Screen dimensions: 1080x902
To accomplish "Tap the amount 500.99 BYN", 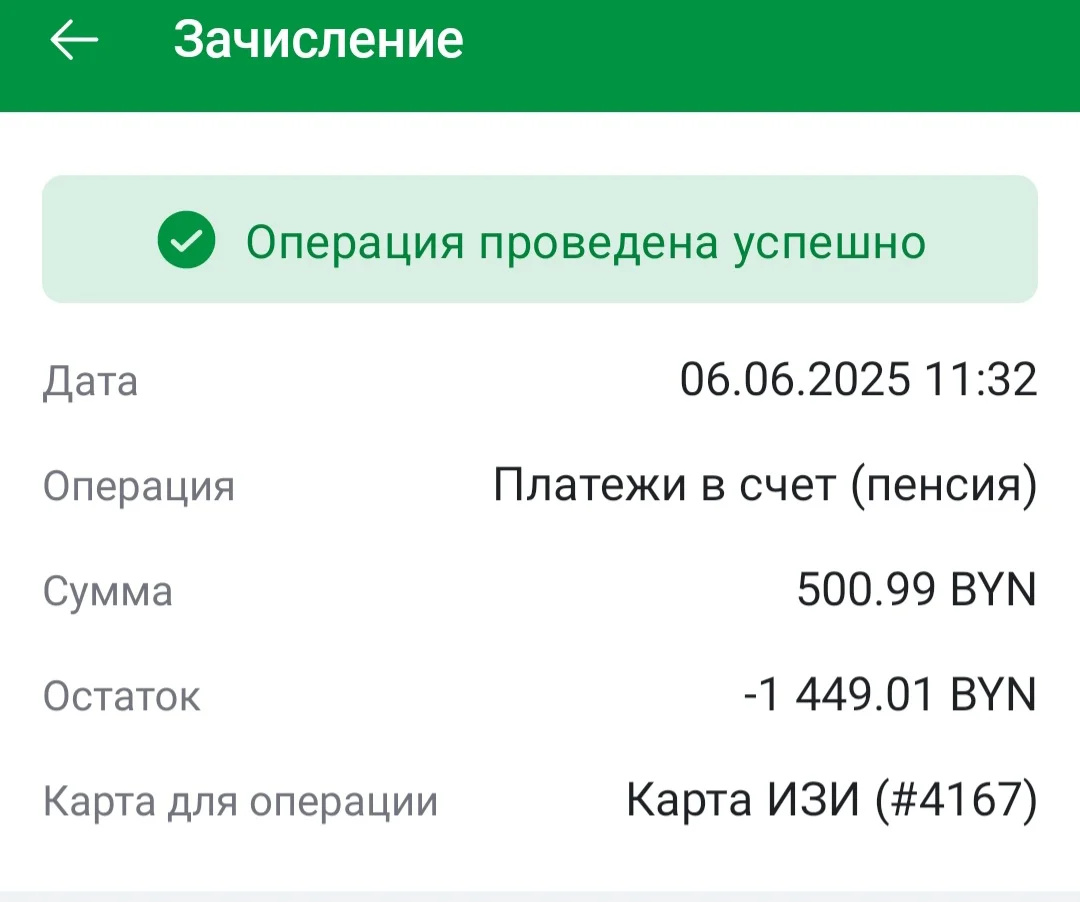I will [x=917, y=589].
